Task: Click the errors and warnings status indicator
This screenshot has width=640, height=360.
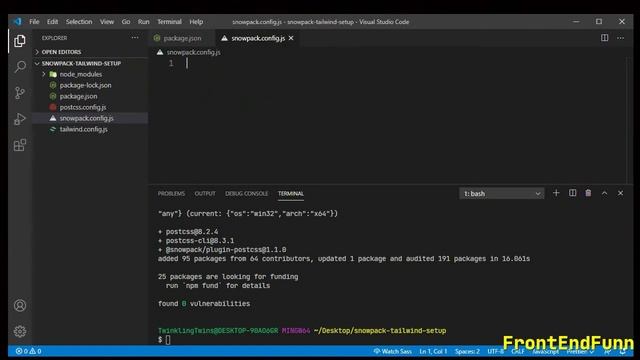Action: coord(28,351)
